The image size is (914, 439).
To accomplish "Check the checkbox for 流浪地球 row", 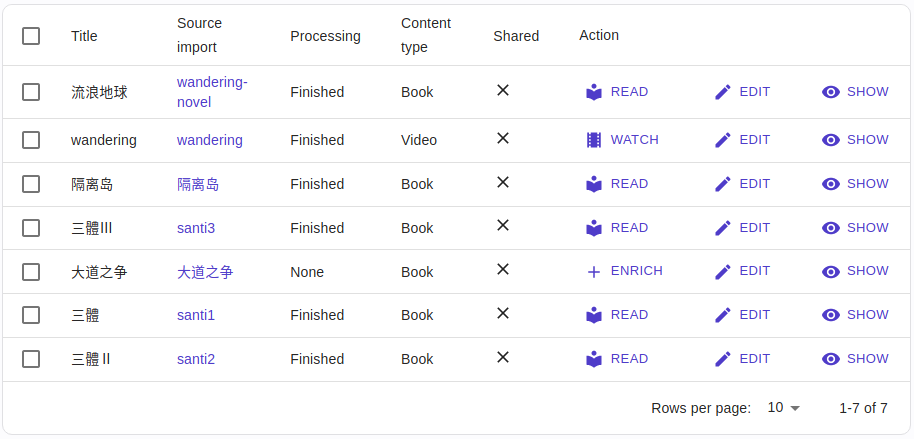I will [x=31, y=92].
